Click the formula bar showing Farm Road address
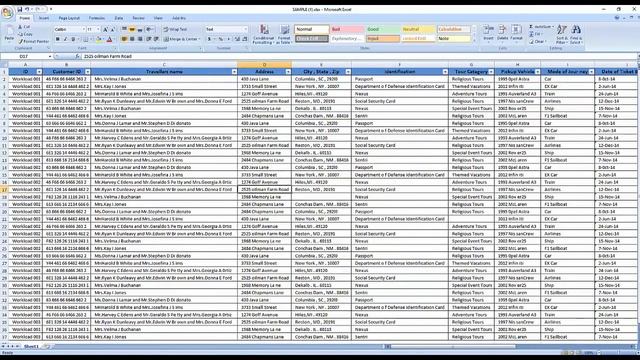The height and width of the screenshot is (360, 640). coord(359,56)
